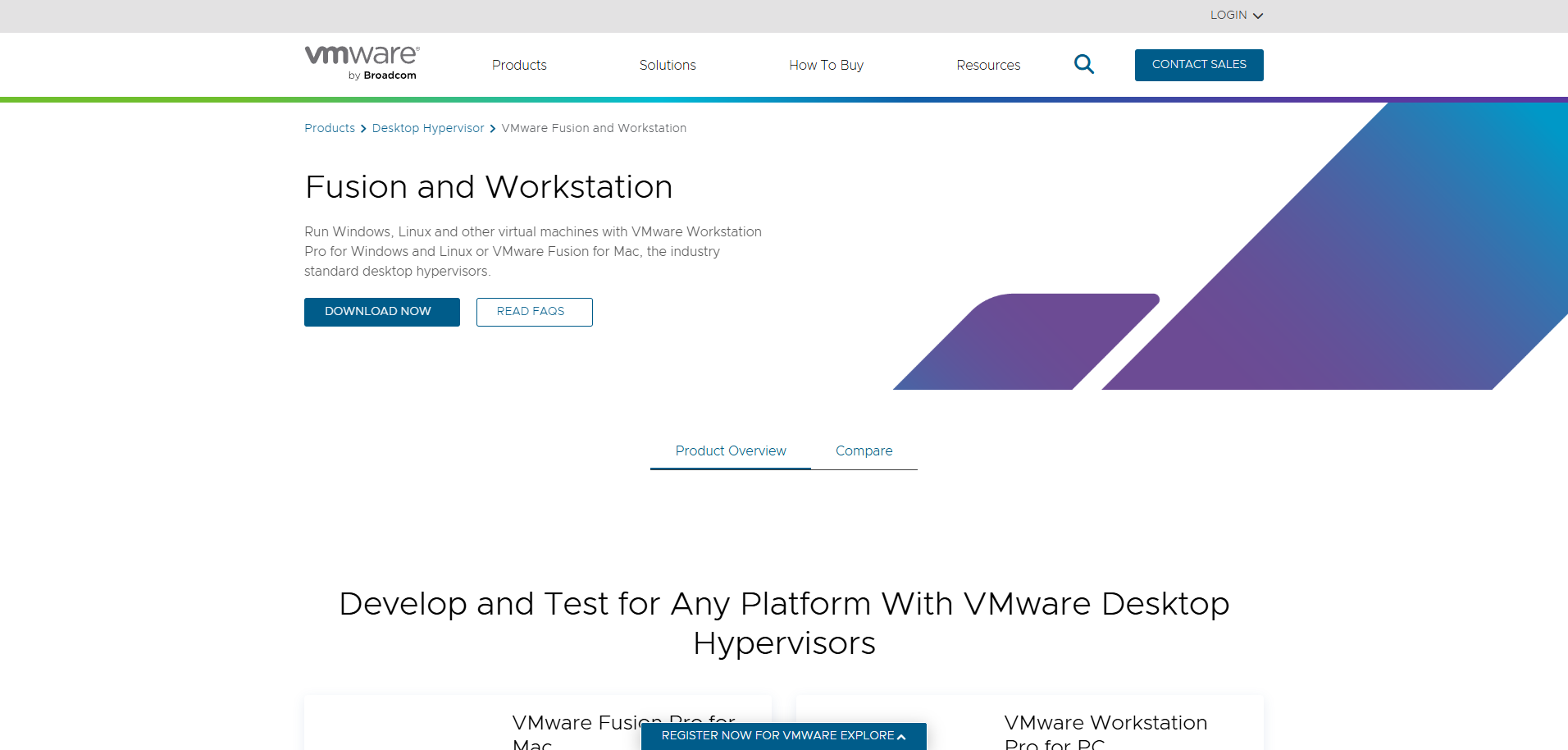Switch to the Product Overview tab
This screenshot has height=750, width=1568.
(x=731, y=451)
